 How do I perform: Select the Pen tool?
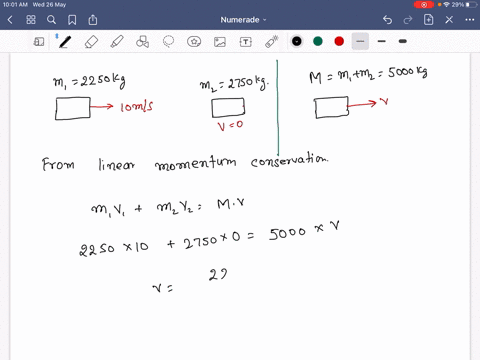(65, 42)
